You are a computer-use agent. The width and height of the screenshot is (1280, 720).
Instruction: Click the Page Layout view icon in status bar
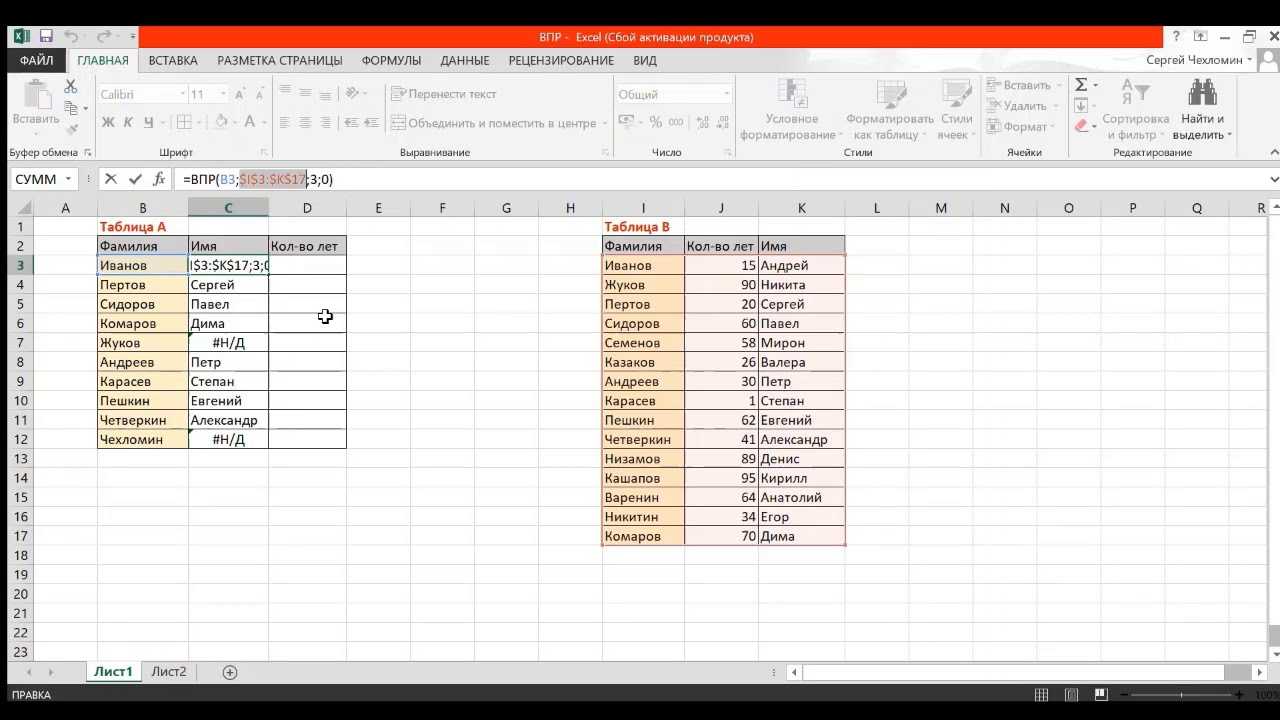tap(1071, 695)
